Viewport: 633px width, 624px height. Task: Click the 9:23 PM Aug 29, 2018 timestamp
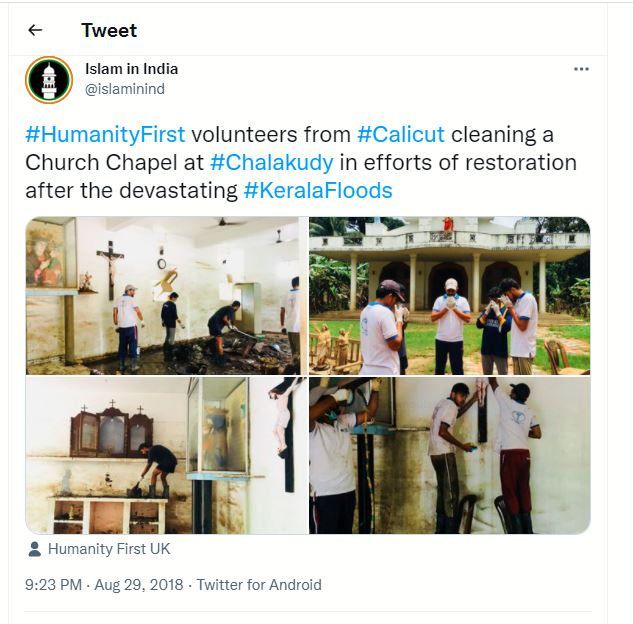105,585
